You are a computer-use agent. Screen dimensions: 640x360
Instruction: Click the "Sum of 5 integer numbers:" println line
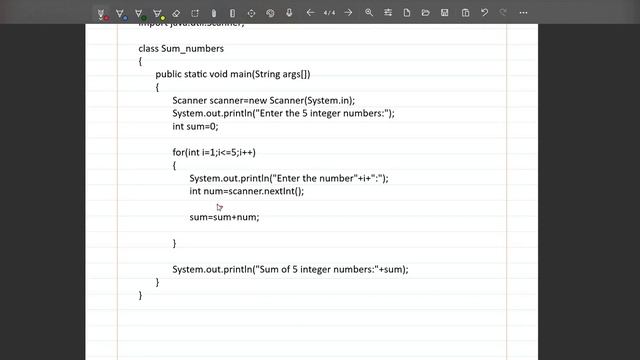point(290,269)
